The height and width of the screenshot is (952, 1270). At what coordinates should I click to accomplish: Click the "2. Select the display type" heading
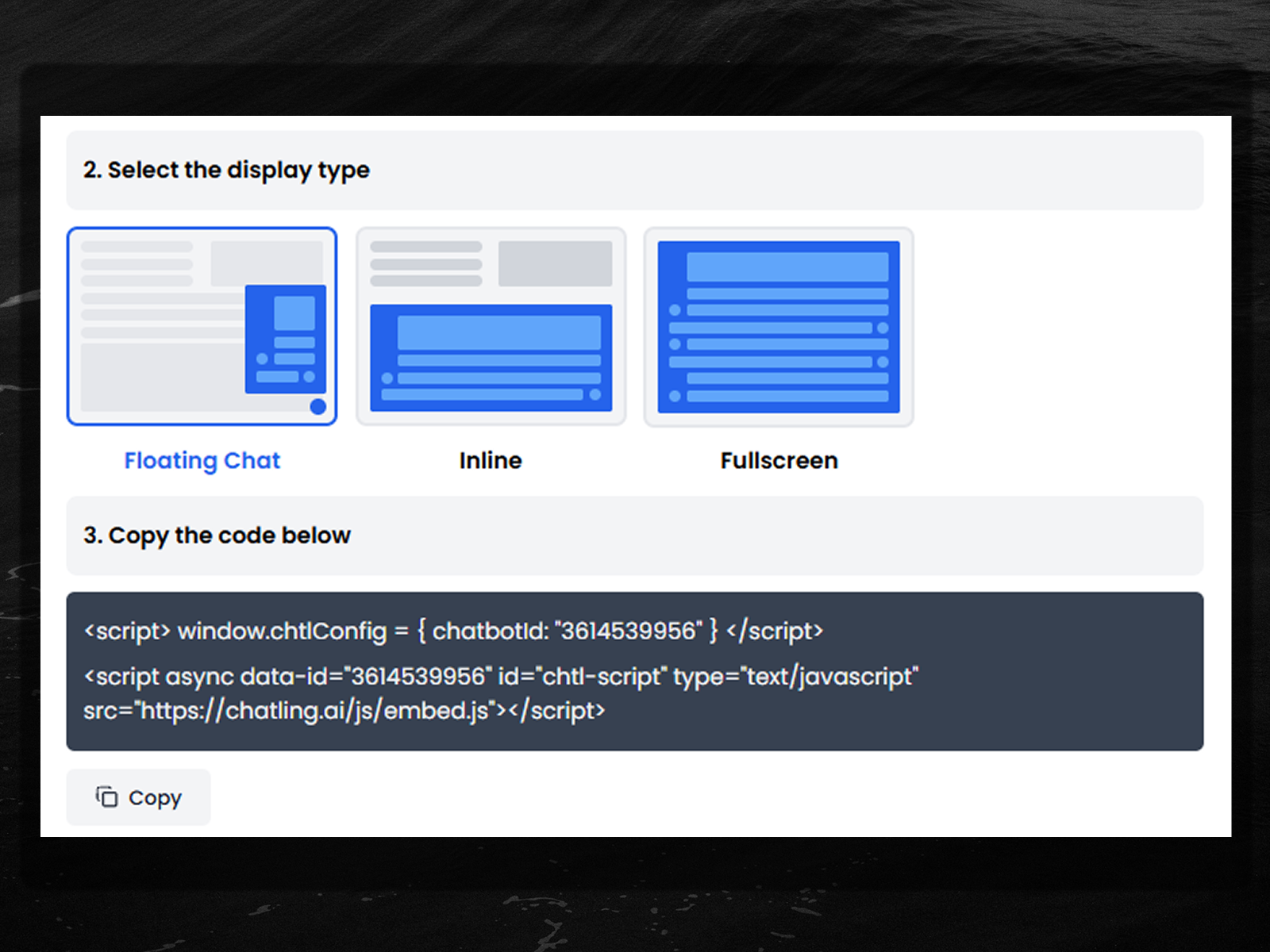[226, 170]
